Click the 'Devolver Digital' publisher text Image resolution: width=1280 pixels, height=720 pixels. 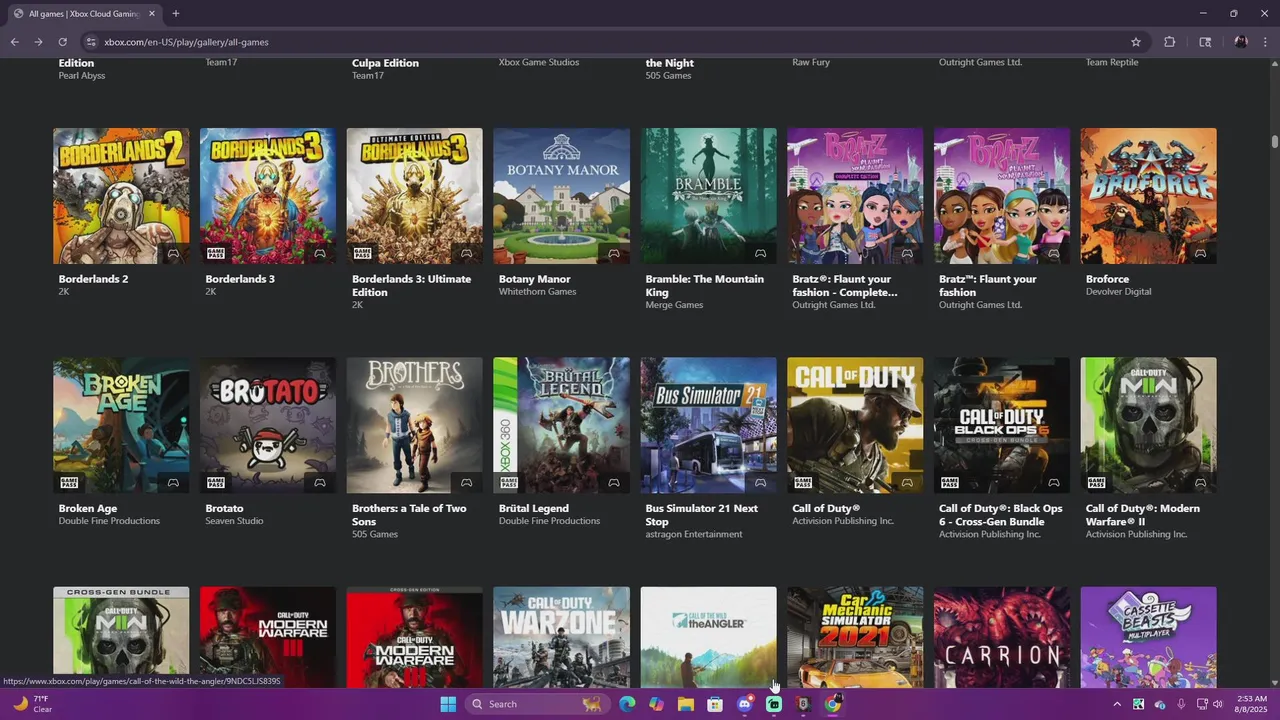pos(1118,292)
